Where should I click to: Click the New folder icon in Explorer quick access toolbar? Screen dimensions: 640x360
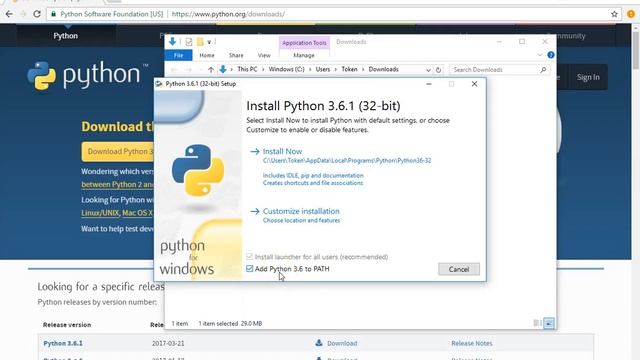(200, 42)
